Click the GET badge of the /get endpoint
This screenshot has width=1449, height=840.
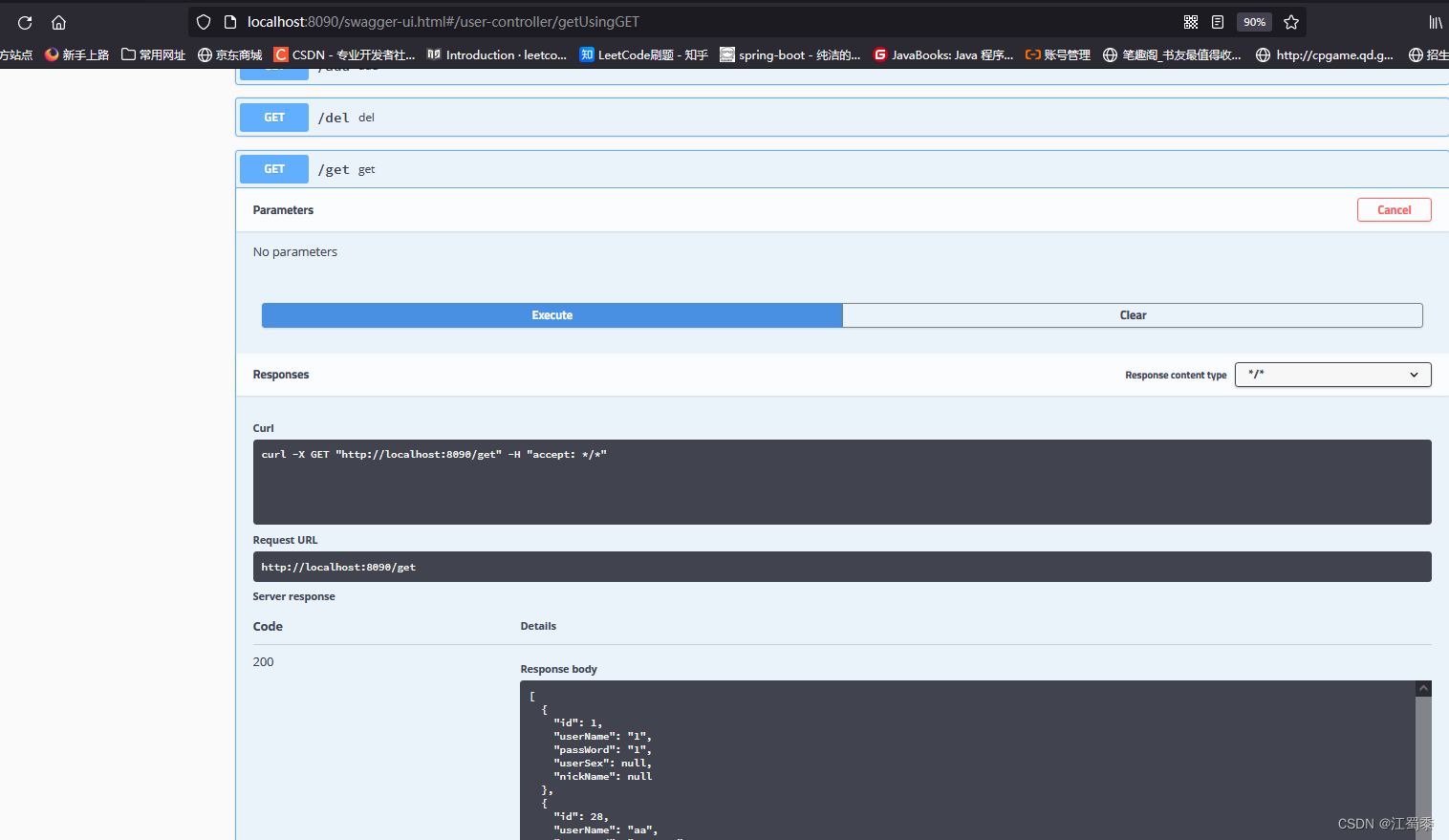pos(274,169)
